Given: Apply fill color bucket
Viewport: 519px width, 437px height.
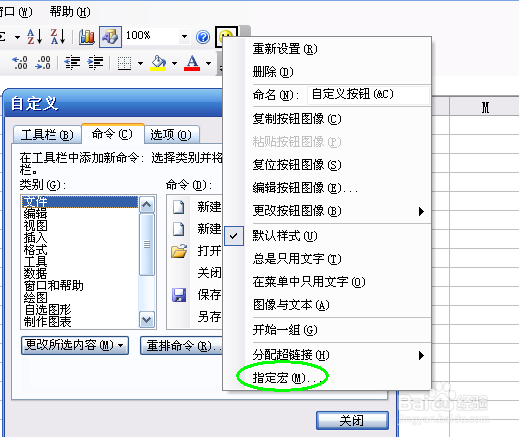Looking at the screenshot, I should pyautogui.click(x=159, y=63).
